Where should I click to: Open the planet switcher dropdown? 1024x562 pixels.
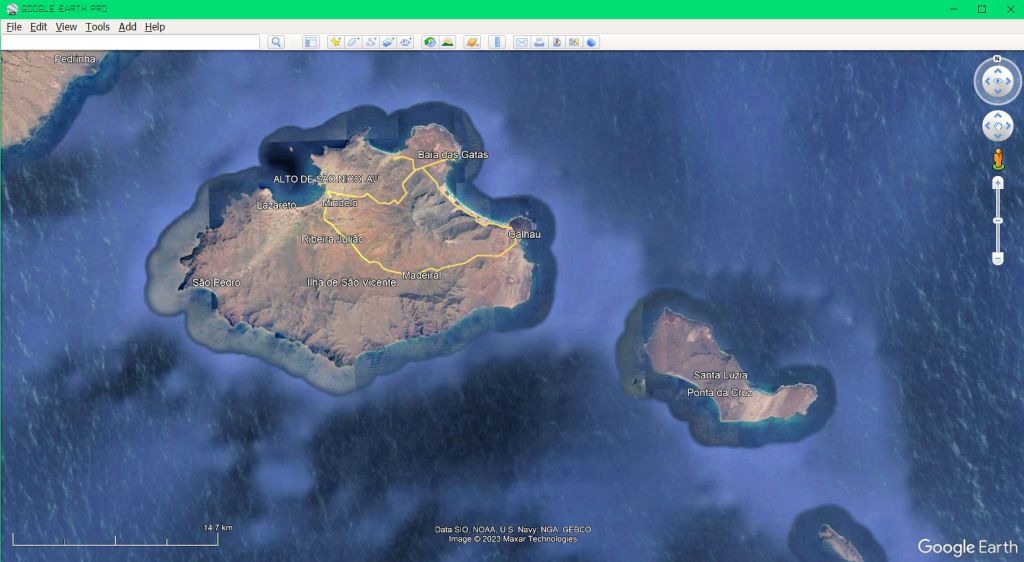(472, 42)
